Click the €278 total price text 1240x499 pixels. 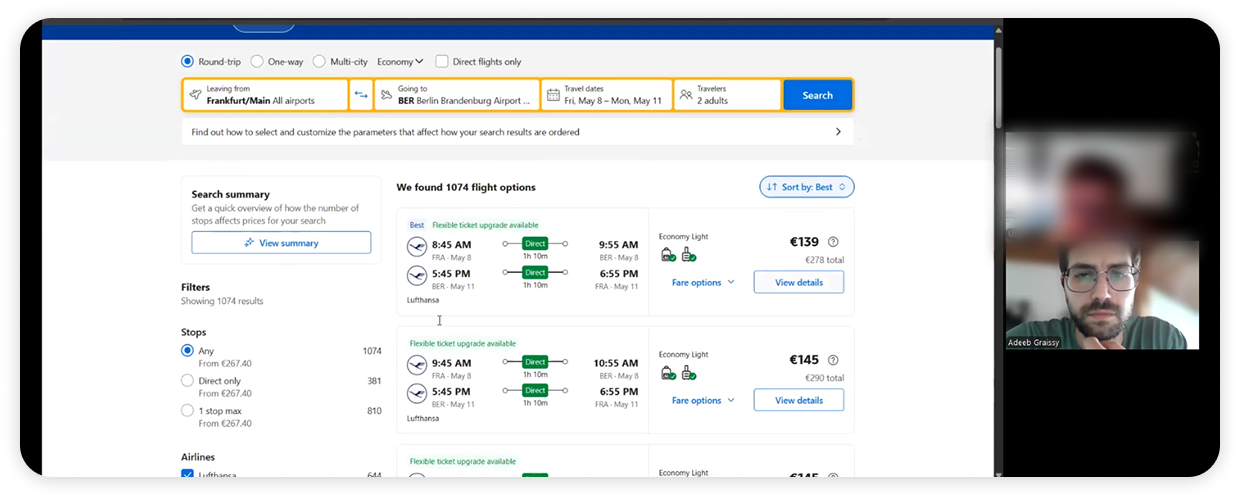tap(824, 260)
